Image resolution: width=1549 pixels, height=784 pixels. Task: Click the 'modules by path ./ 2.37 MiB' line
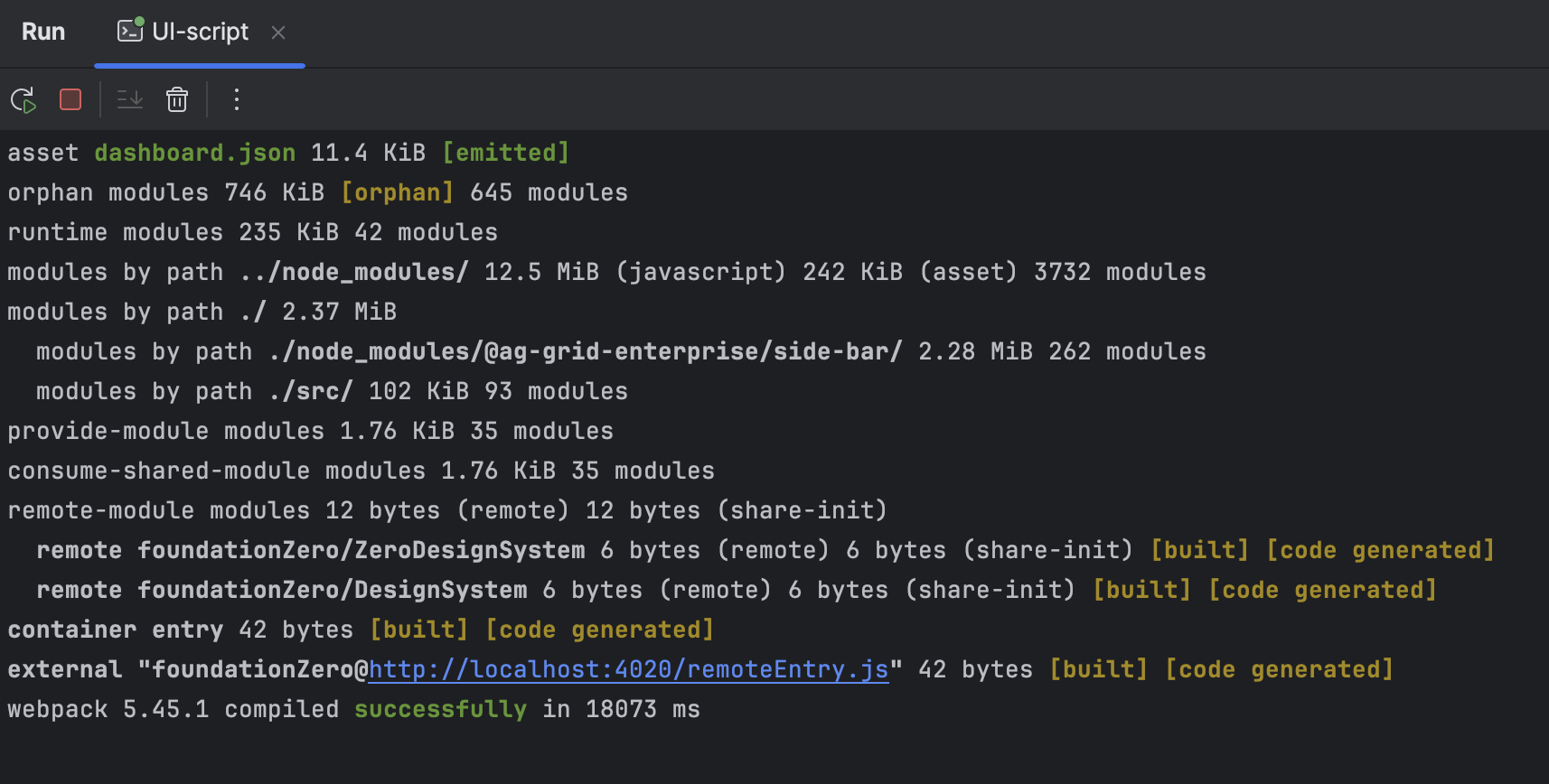point(202,312)
